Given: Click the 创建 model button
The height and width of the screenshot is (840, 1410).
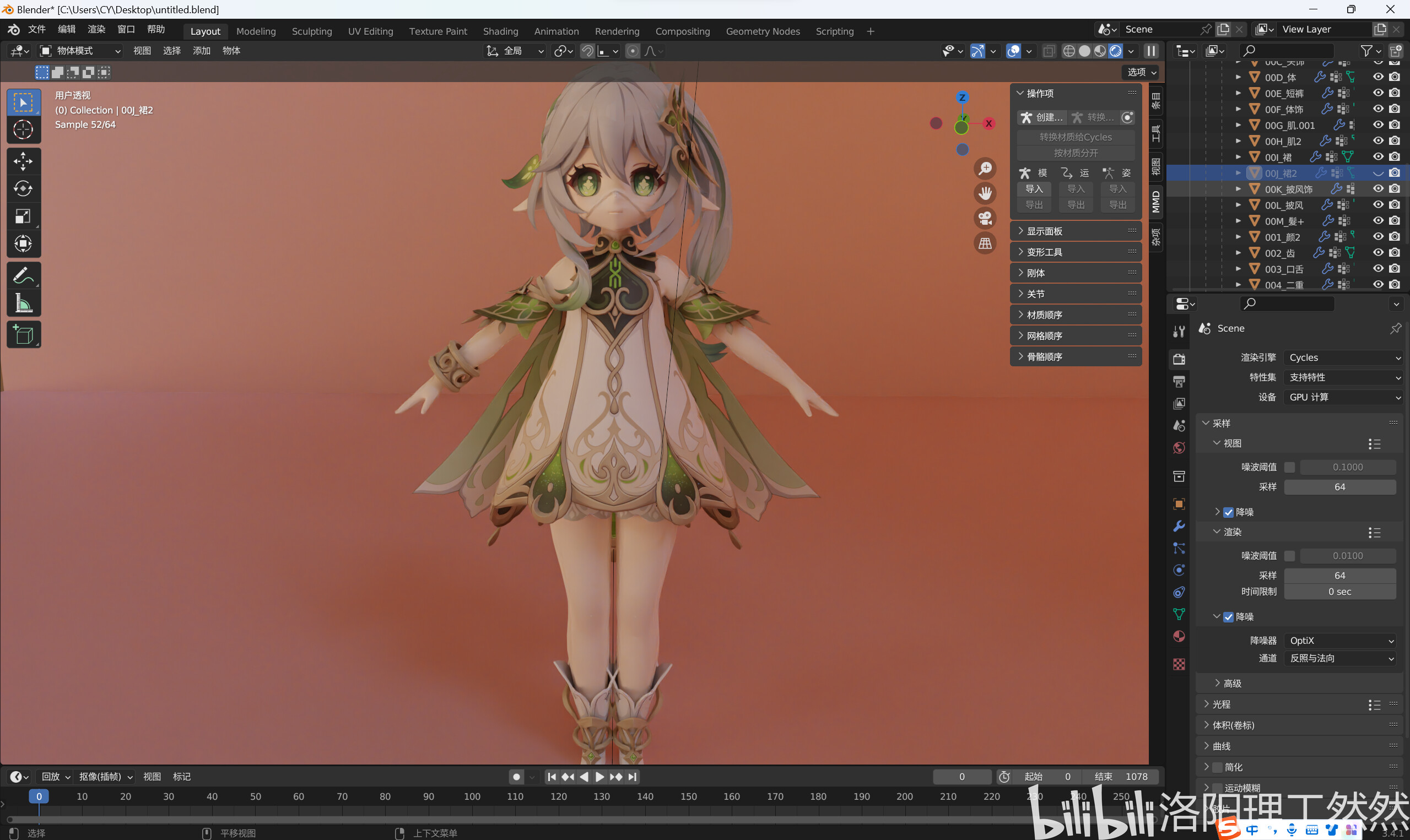Looking at the screenshot, I should 1042,117.
